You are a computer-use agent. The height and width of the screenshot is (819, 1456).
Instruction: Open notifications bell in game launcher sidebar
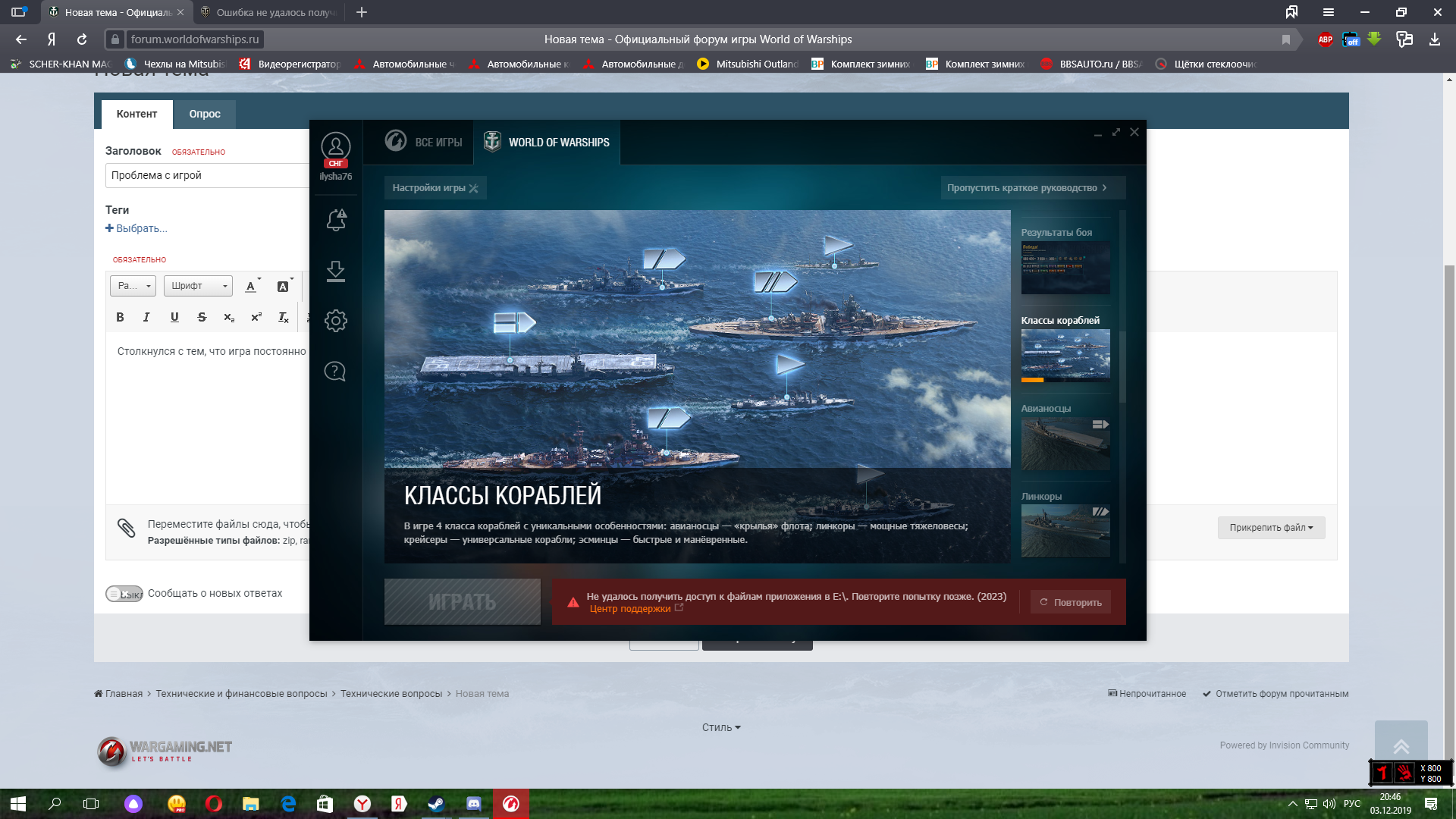(x=336, y=220)
